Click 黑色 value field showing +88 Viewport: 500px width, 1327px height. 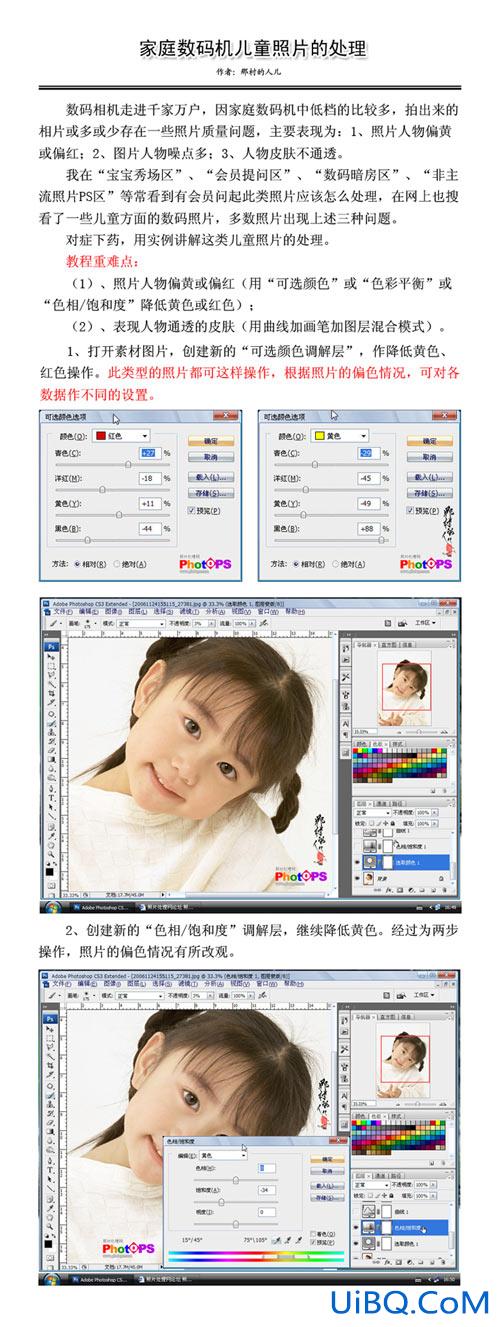tap(368, 528)
